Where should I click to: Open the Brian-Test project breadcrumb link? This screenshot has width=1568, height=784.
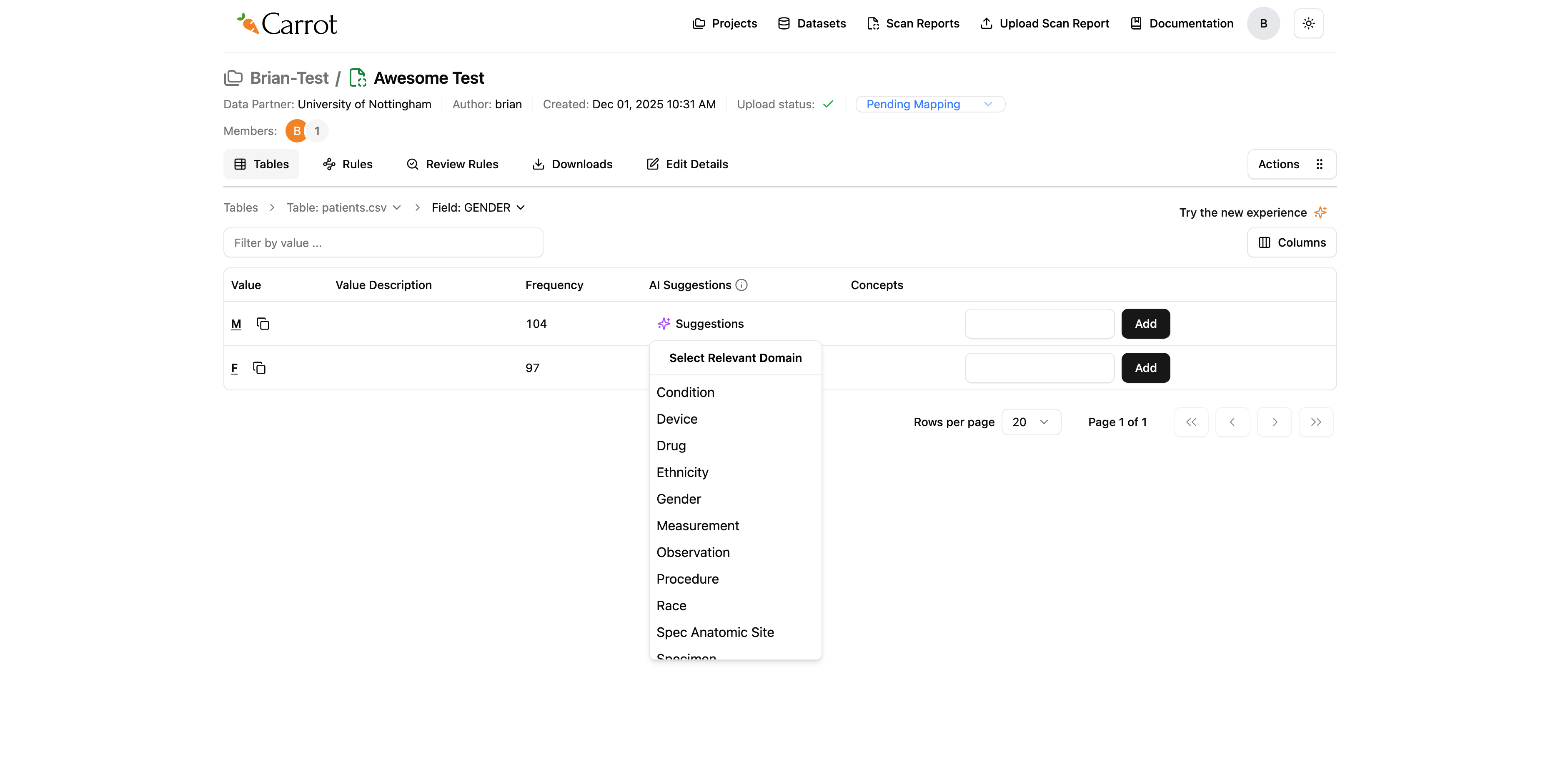pos(288,78)
